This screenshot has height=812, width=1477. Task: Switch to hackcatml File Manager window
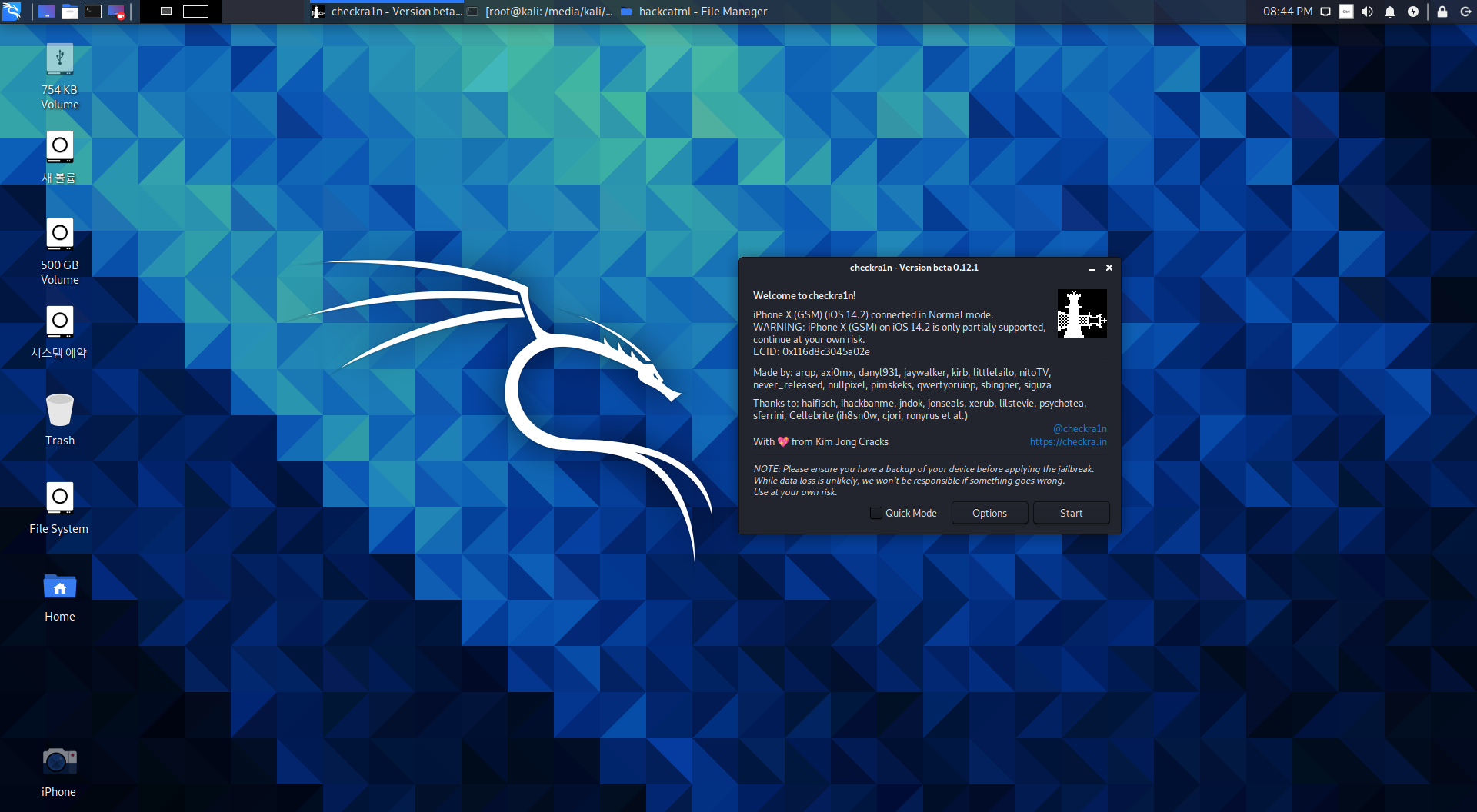coord(694,12)
